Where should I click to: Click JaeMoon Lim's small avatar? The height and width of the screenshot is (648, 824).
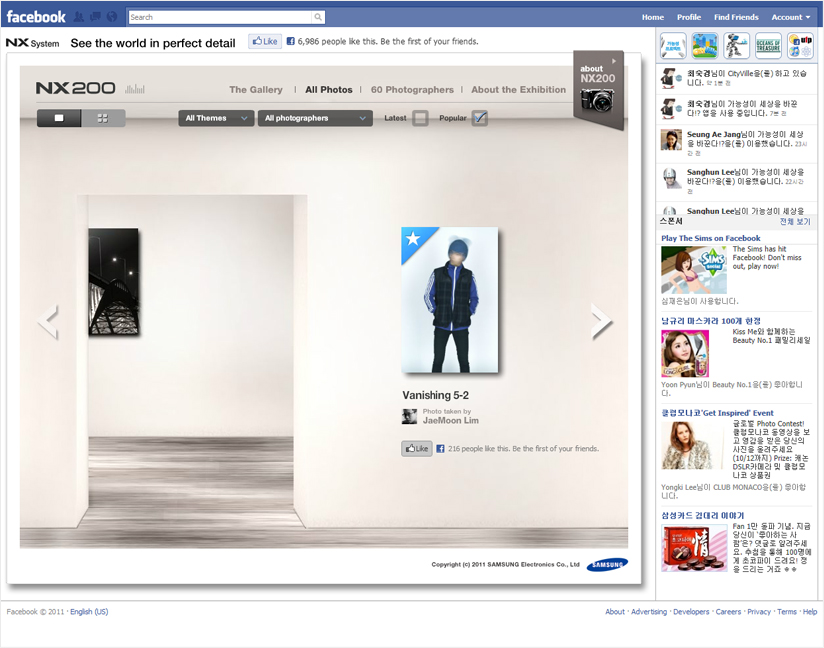click(409, 416)
